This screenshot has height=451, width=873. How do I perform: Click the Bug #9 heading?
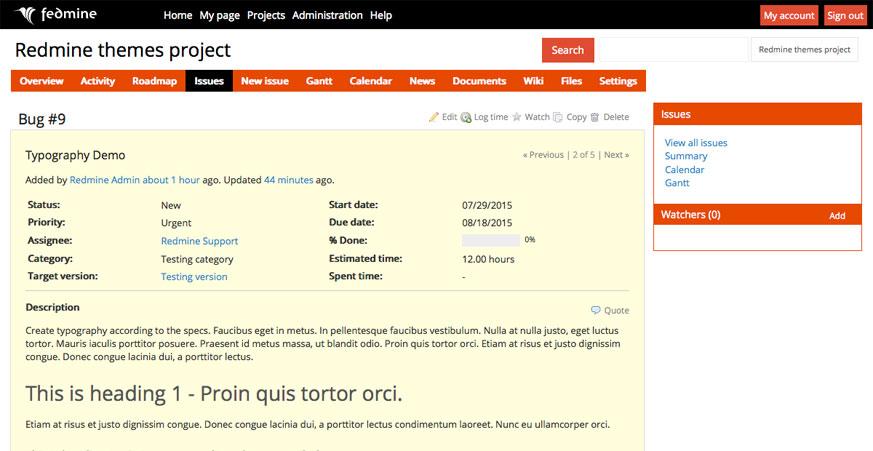click(42, 119)
